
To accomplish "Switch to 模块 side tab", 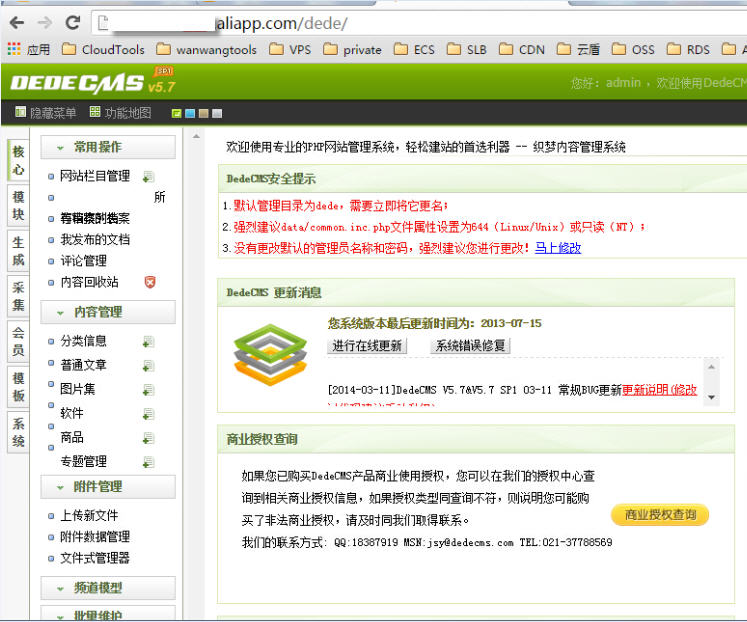I will tap(18, 206).
